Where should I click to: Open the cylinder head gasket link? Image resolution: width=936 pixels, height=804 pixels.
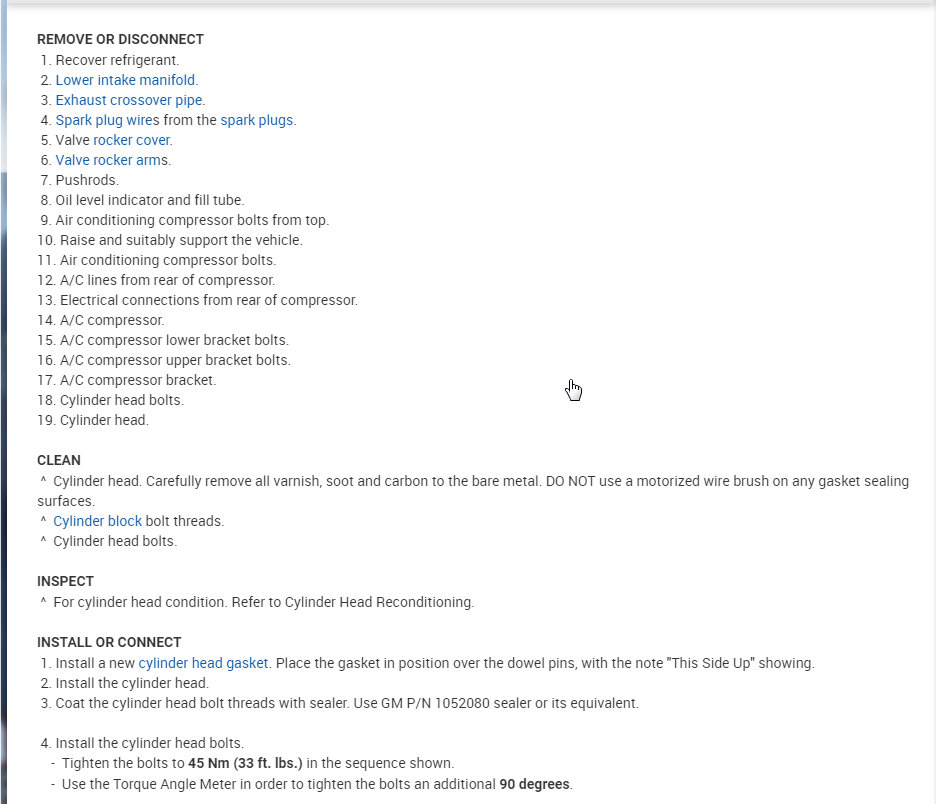coord(203,663)
